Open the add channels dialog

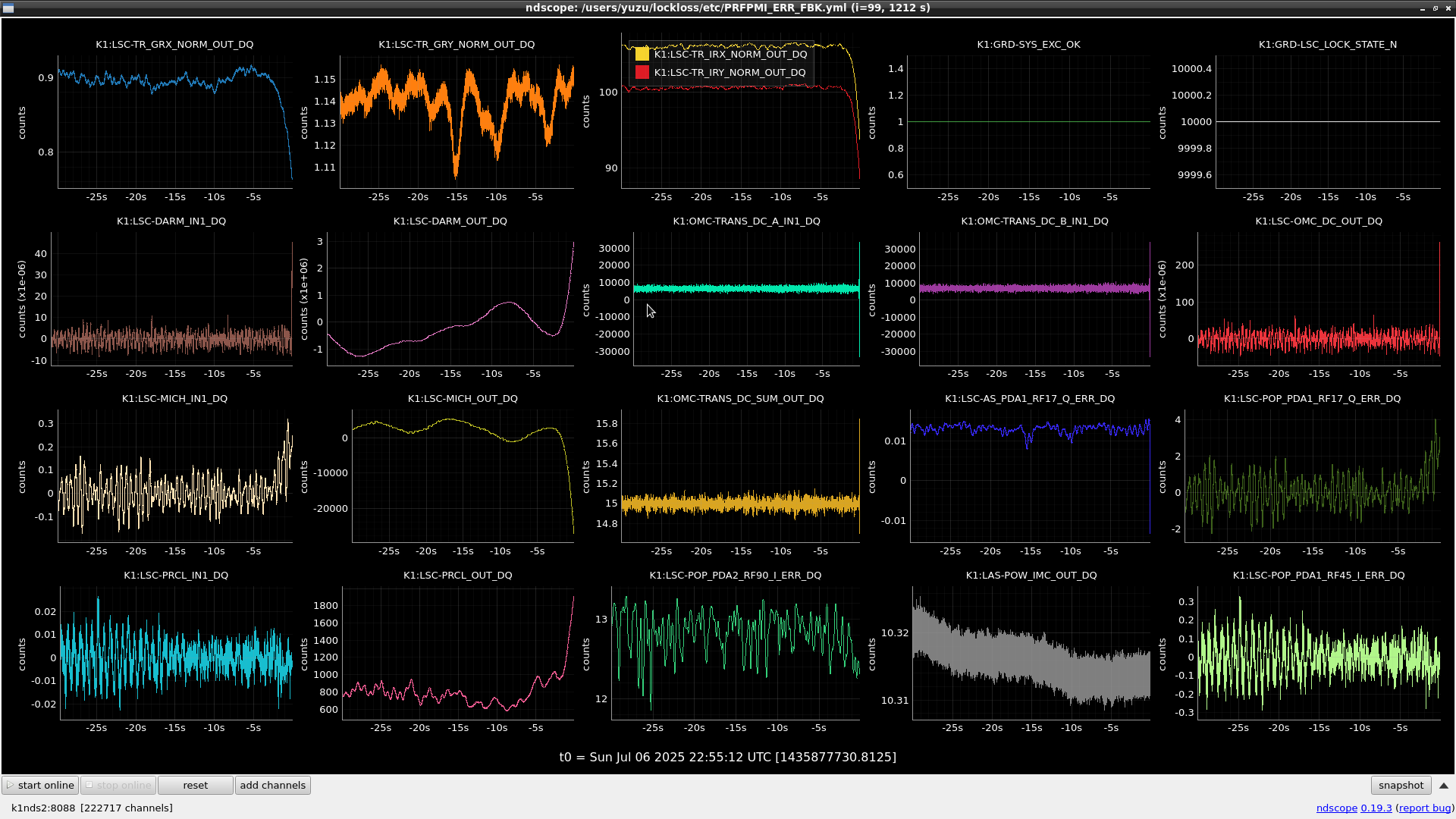coord(272,786)
